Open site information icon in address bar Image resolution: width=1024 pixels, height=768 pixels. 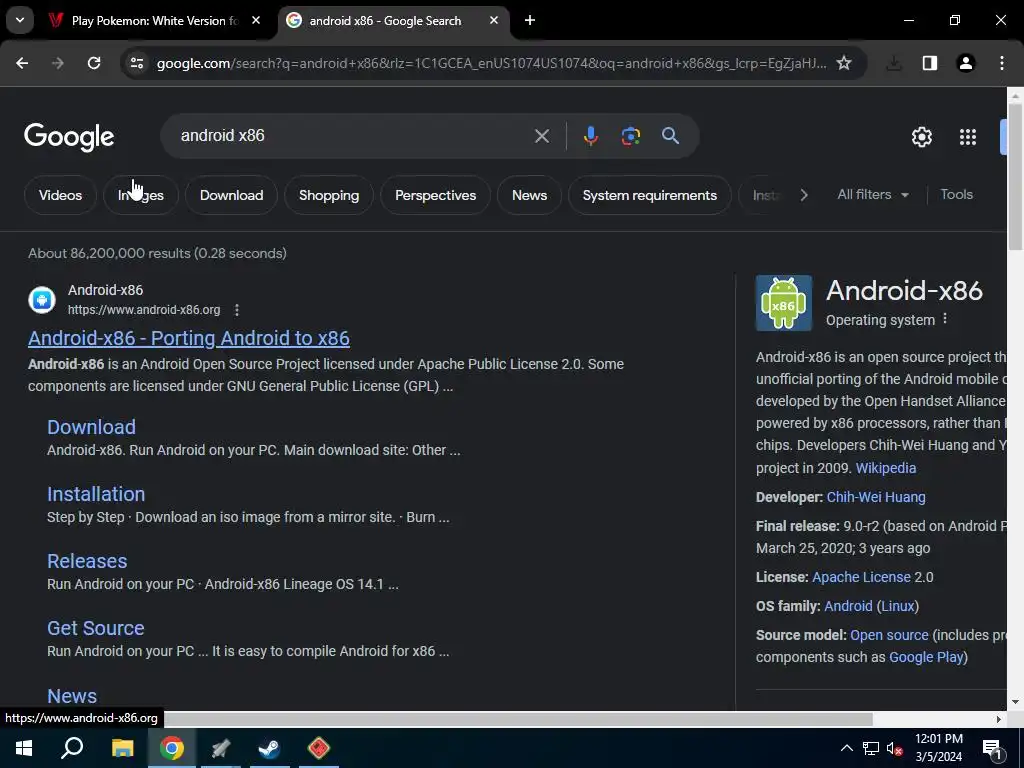click(x=137, y=63)
